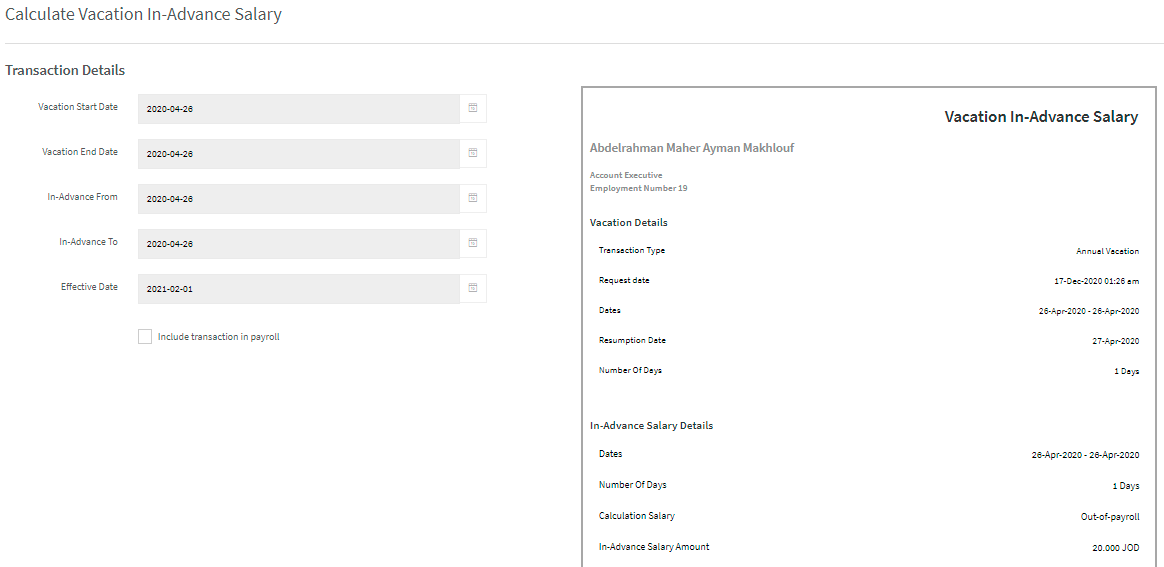Click the Account Executive job title

pyautogui.click(x=626, y=175)
